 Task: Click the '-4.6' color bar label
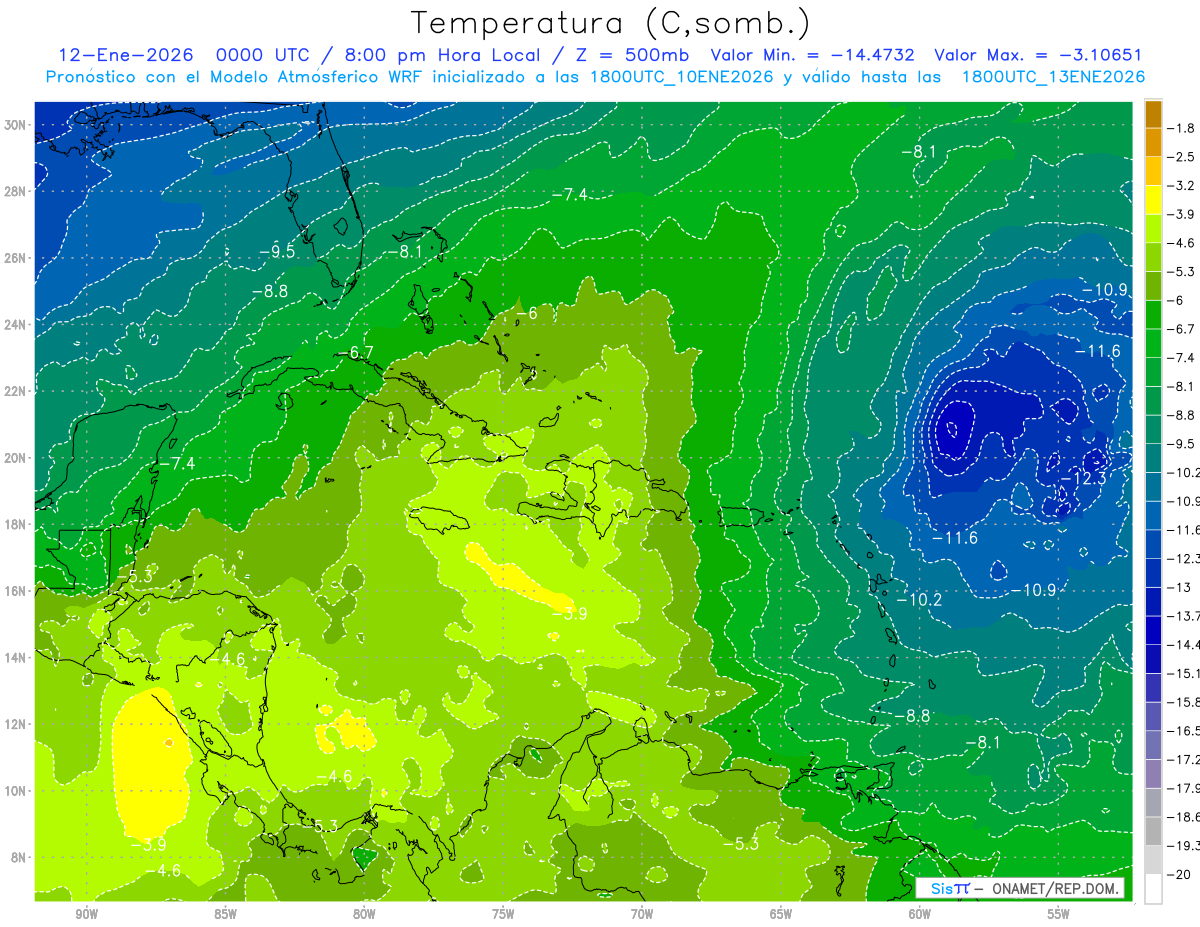(1180, 243)
